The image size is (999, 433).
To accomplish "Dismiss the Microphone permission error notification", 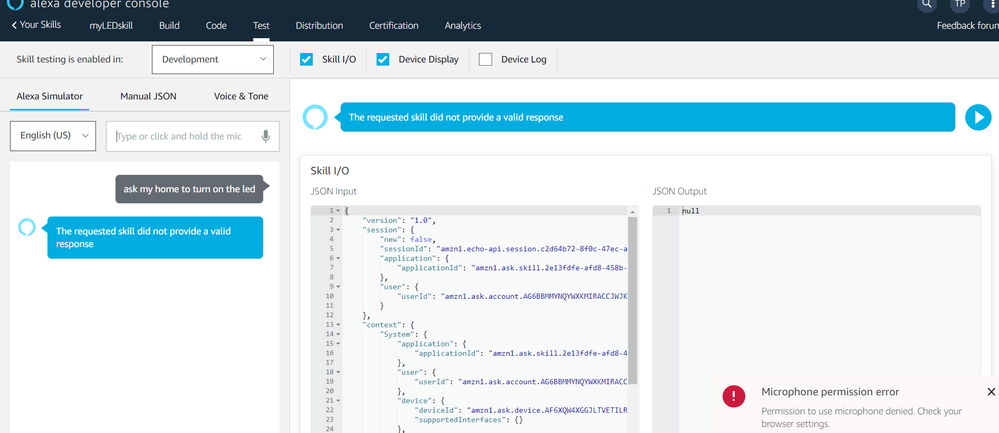I will pos(991,392).
